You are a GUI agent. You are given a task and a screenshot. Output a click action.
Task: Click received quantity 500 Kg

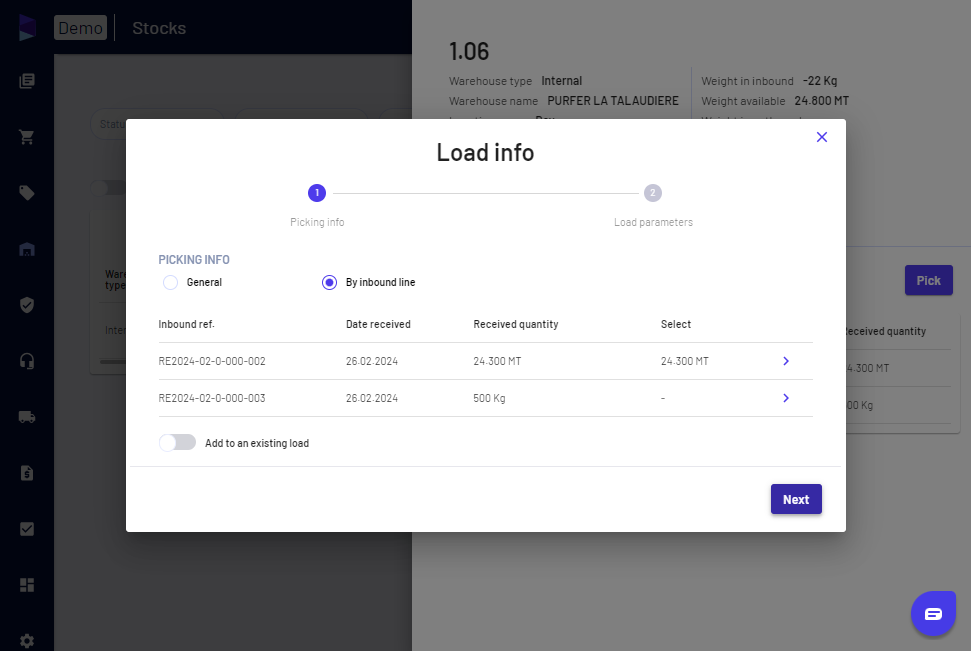(x=489, y=398)
